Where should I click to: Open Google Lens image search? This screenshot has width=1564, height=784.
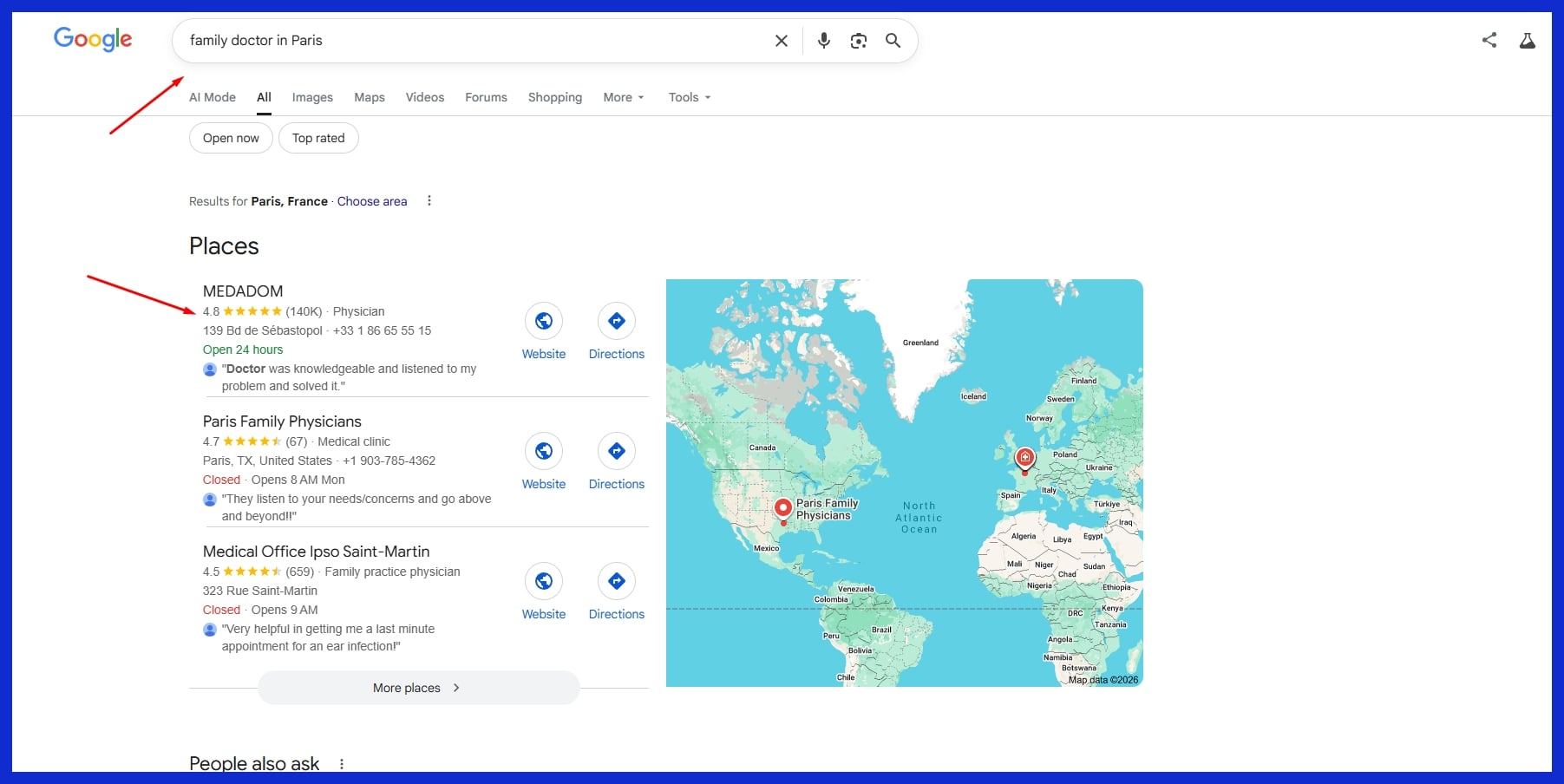coord(858,40)
